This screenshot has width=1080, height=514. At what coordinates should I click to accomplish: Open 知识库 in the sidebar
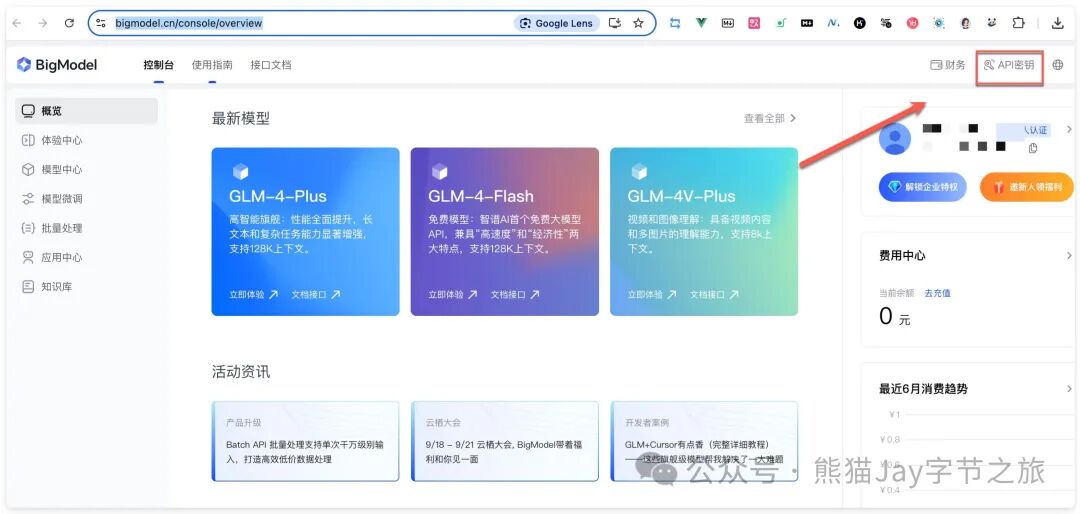(x=86, y=287)
